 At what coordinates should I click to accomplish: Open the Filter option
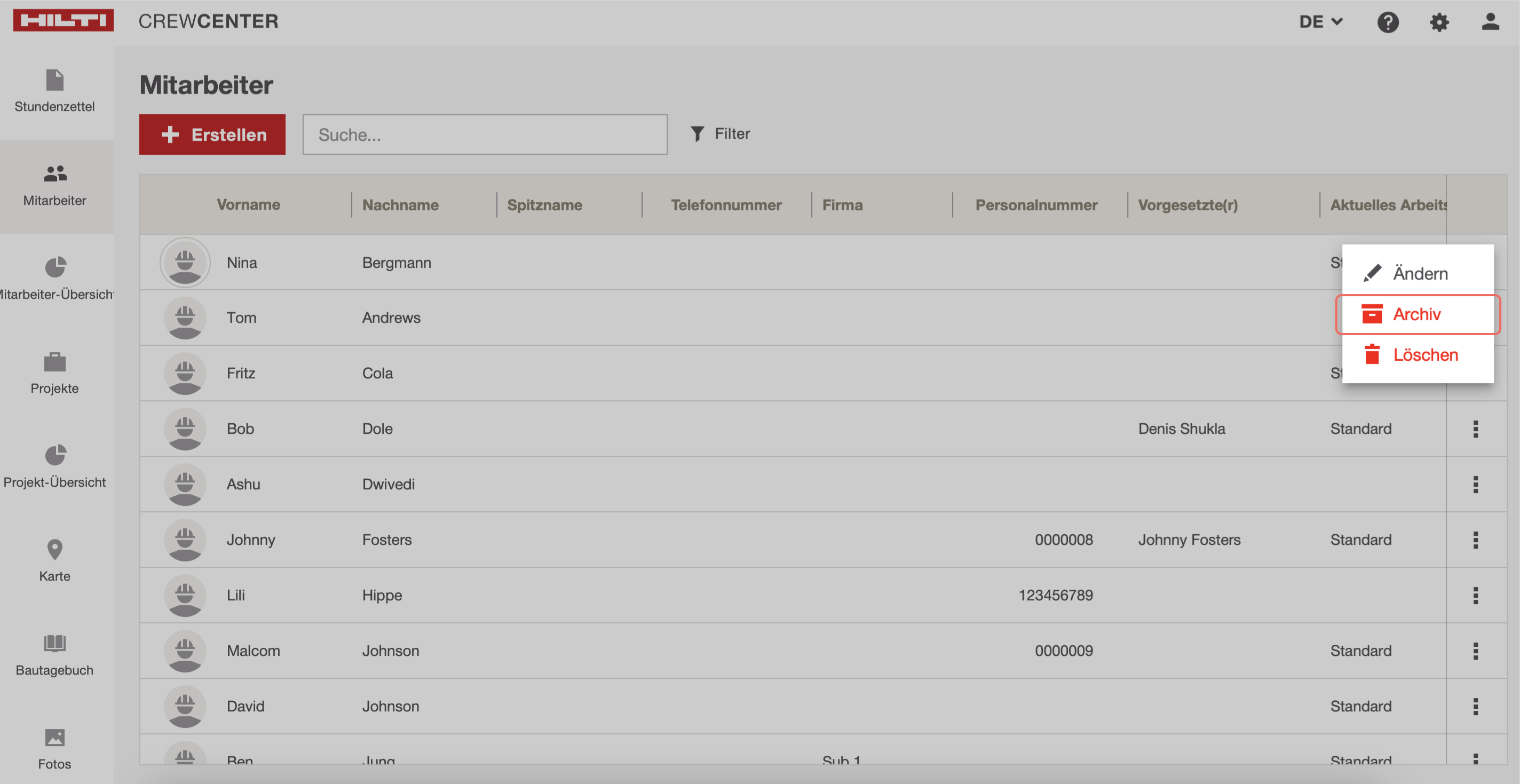coord(721,134)
